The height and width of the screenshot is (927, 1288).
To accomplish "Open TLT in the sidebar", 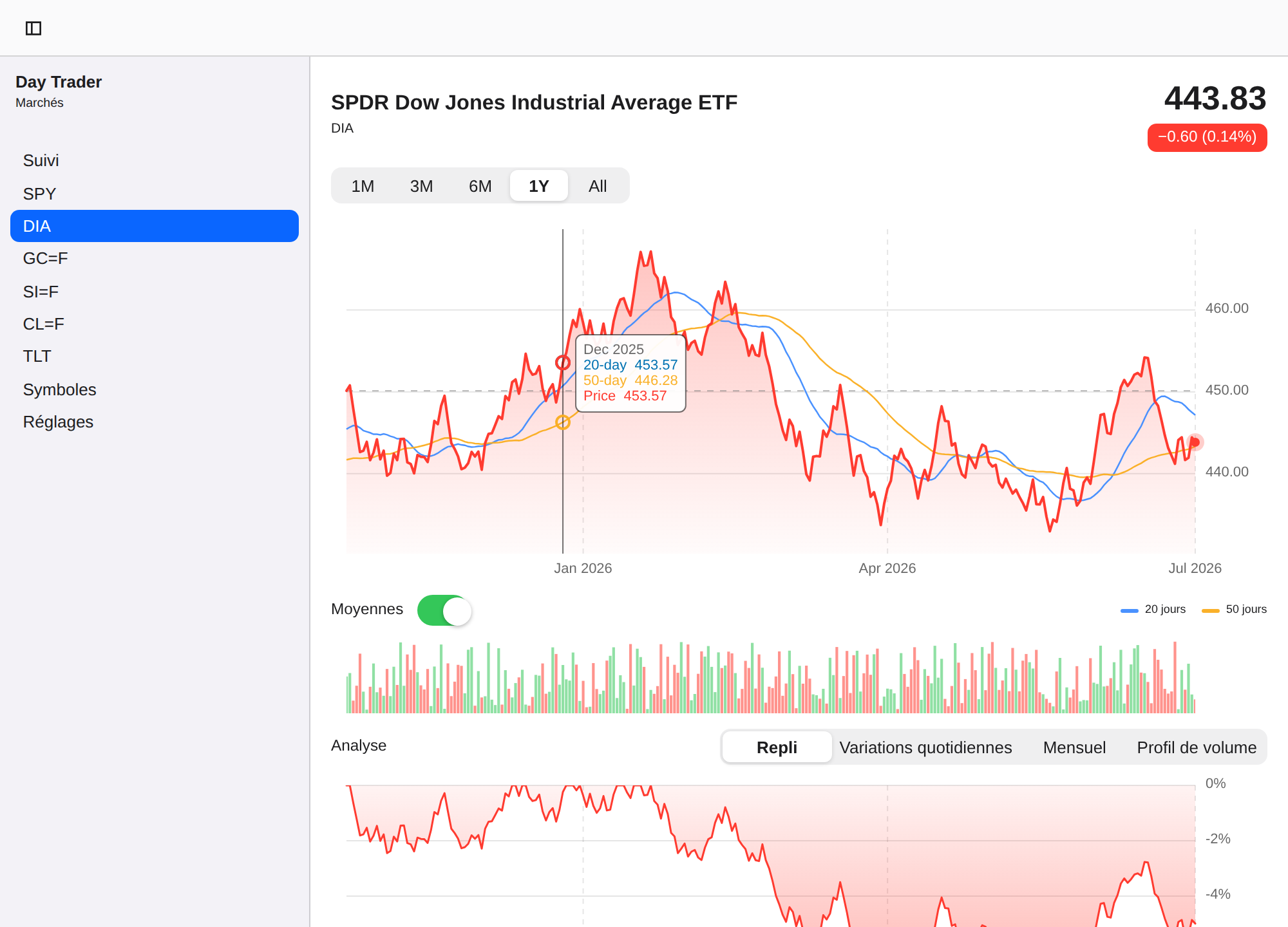I will click(155, 356).
